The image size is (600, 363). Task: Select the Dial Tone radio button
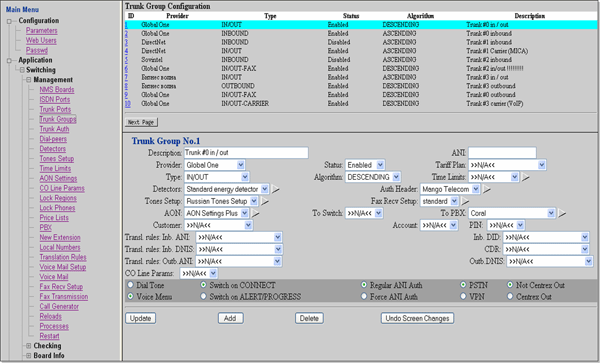(x=130, y=285)
